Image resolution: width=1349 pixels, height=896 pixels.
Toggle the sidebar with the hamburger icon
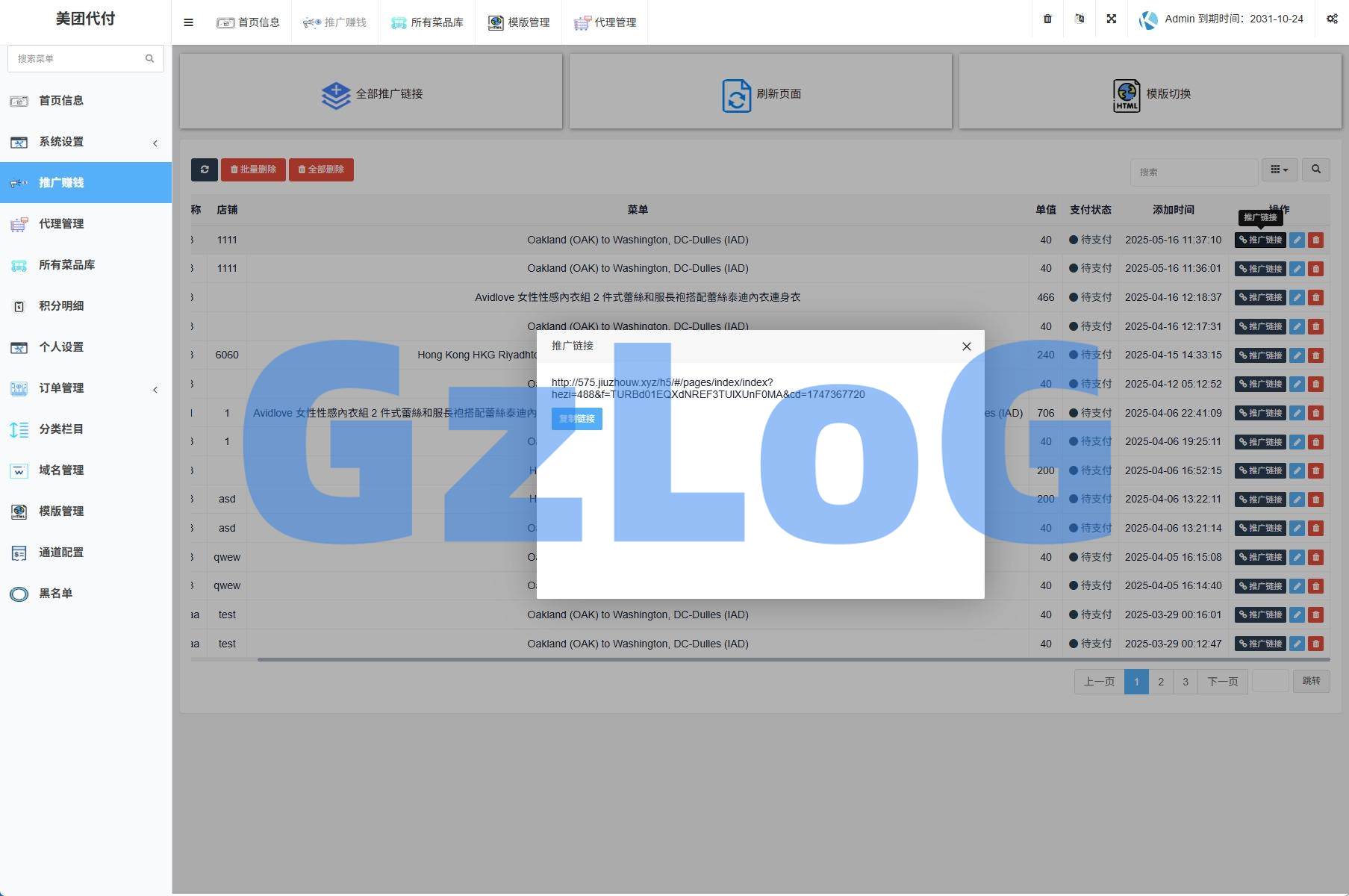click(188, 22)
